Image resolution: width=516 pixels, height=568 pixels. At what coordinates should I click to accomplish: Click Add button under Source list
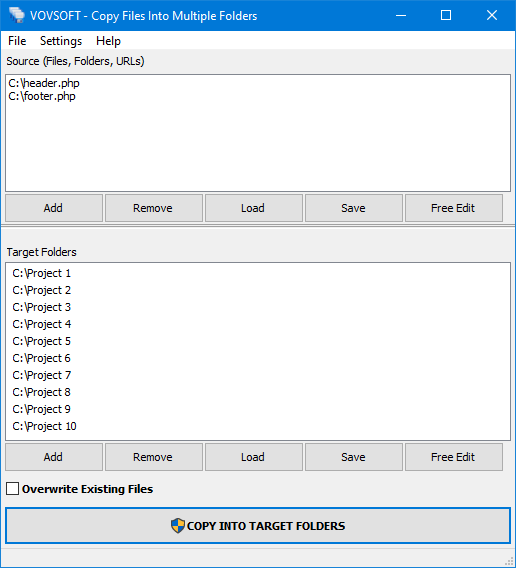(54, 208)
